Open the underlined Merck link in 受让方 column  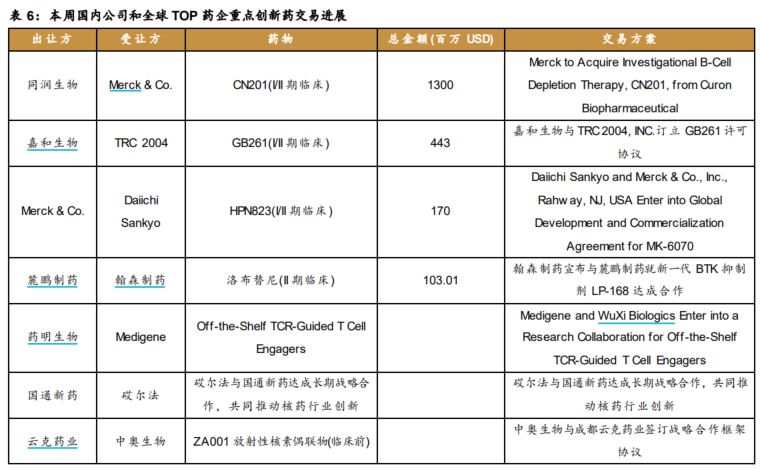[x=125, y=85]
